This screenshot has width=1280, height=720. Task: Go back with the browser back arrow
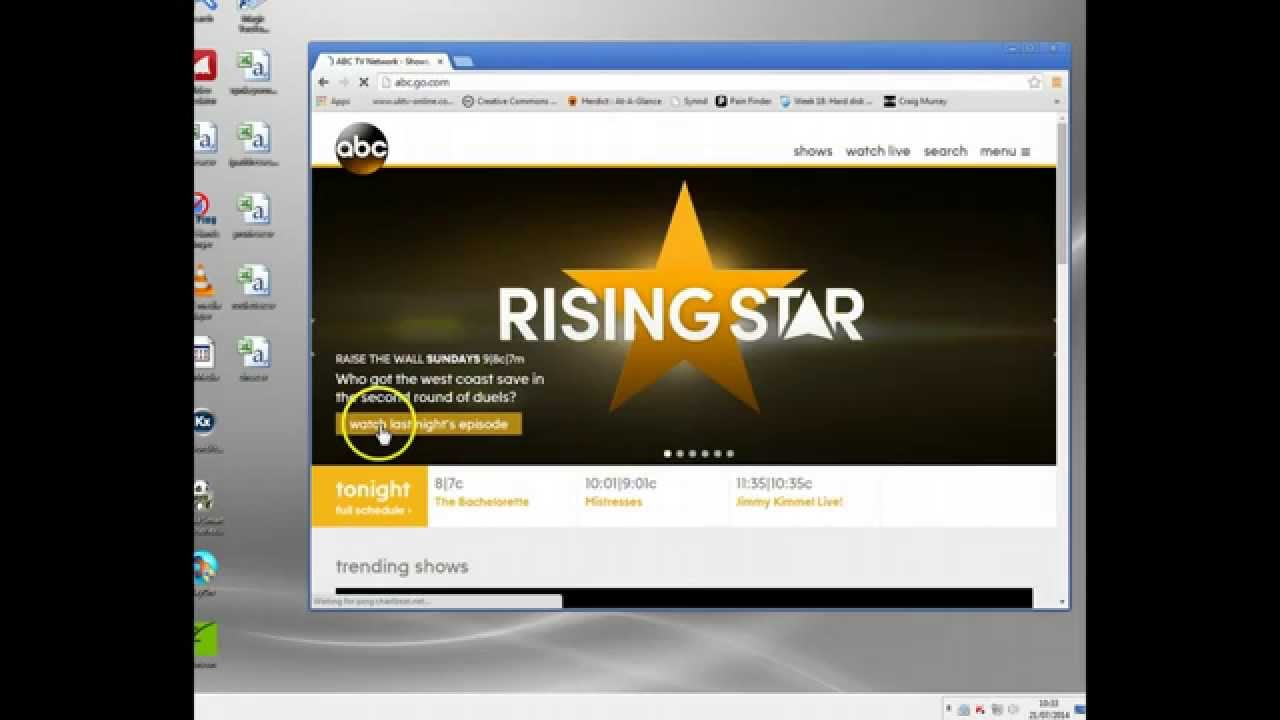[323, 82]
